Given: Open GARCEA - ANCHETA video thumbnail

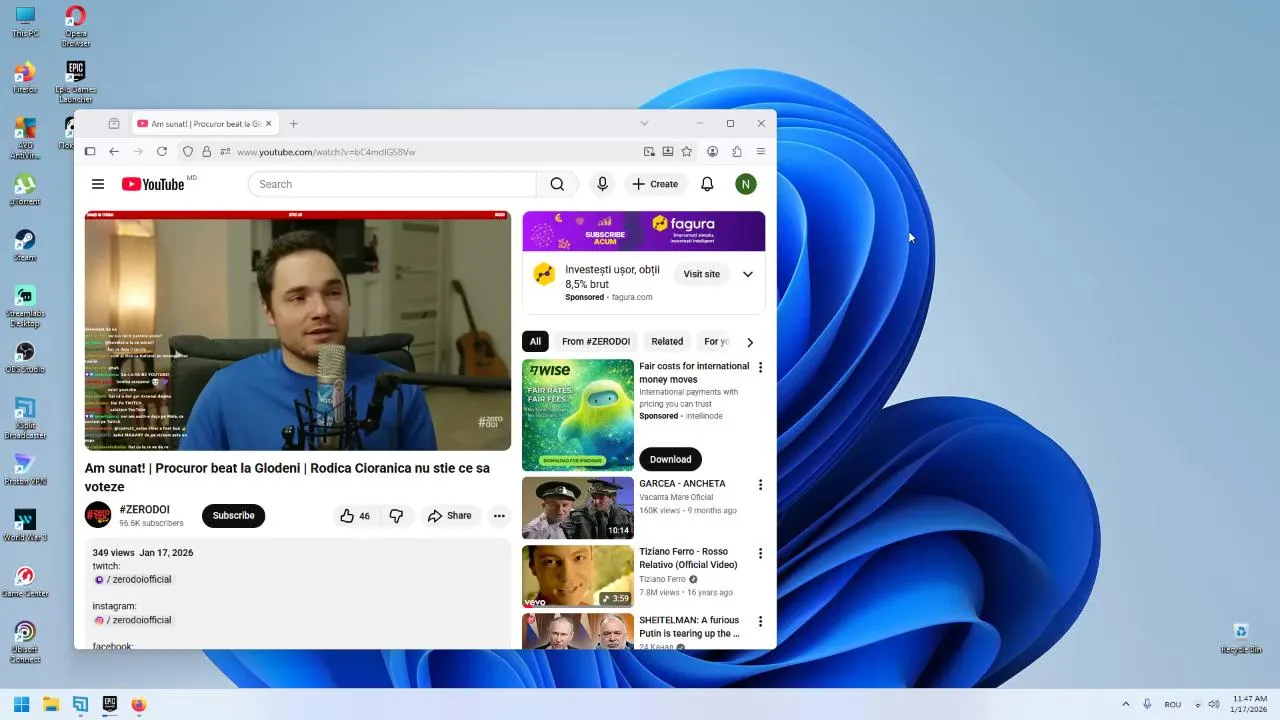Looking at the screenshot, I should point(578,508).
